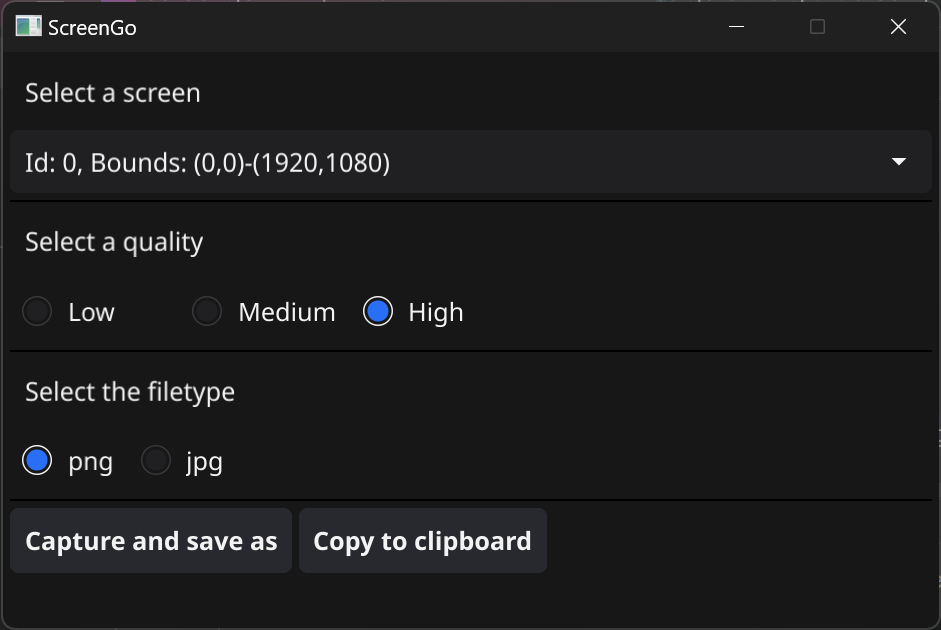Click the 'Select the filetype' heading
Viewport: 941px width, 630px height.
coord(130,392)
